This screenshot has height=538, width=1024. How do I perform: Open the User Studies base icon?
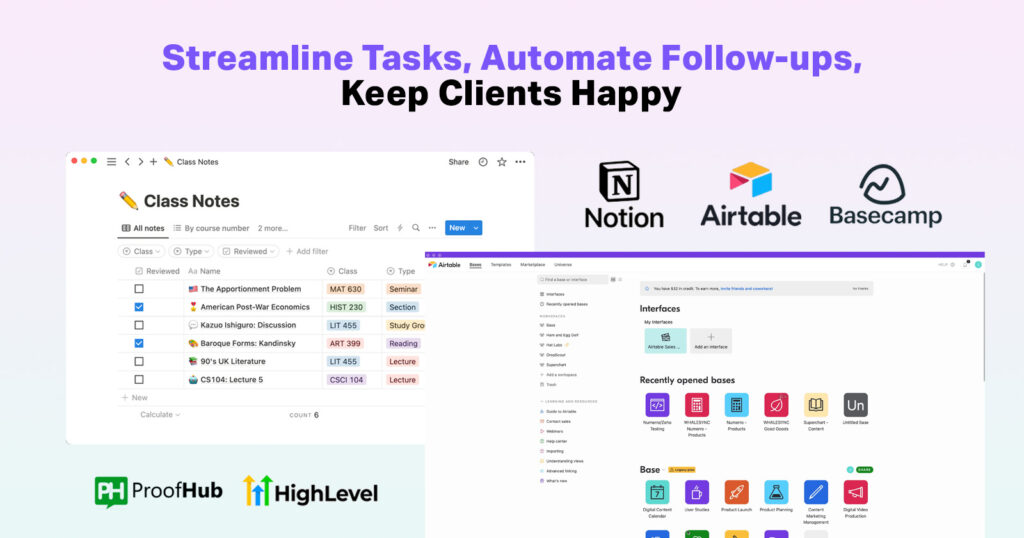point(697,492)
